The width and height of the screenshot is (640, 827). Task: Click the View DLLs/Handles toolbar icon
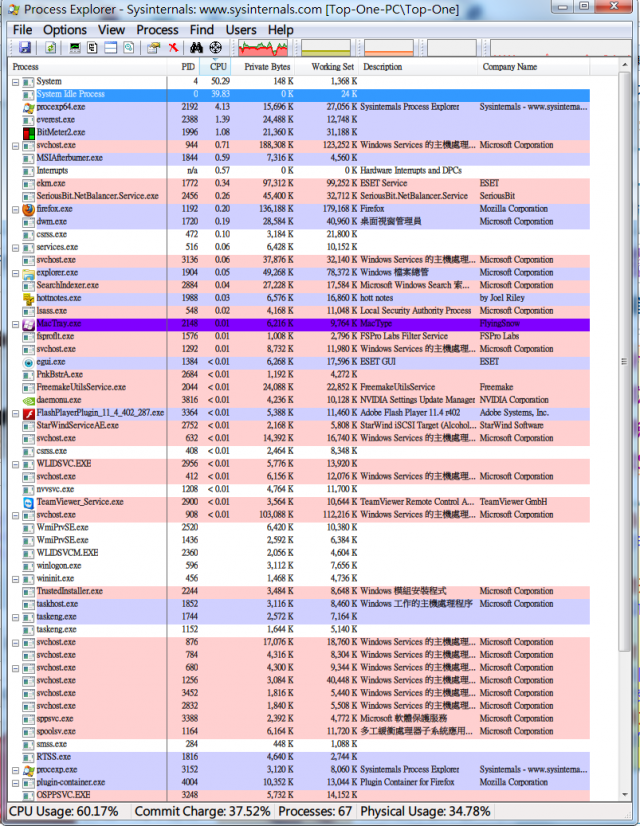coord(128,48)
